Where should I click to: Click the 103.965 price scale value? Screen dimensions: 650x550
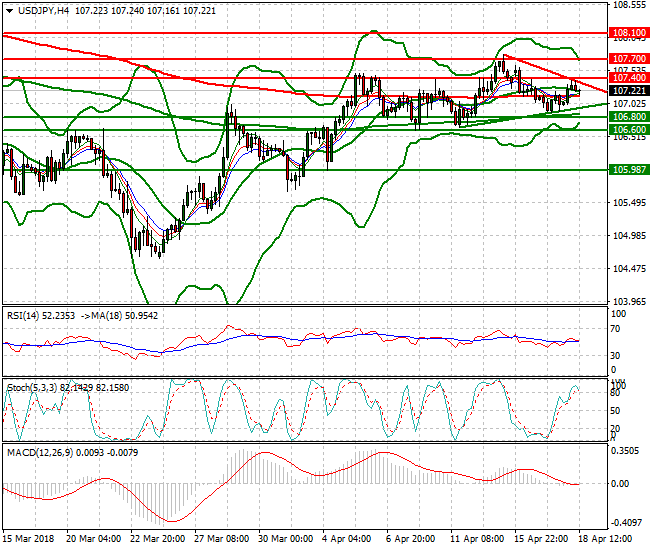click(x=629, y=301)
